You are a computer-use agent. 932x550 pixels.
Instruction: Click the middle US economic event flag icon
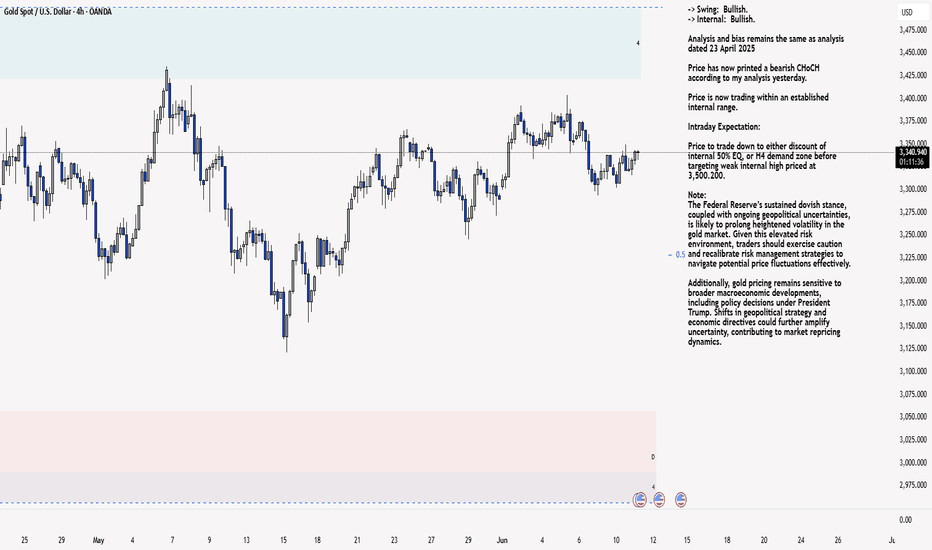[x=659, y=500]
